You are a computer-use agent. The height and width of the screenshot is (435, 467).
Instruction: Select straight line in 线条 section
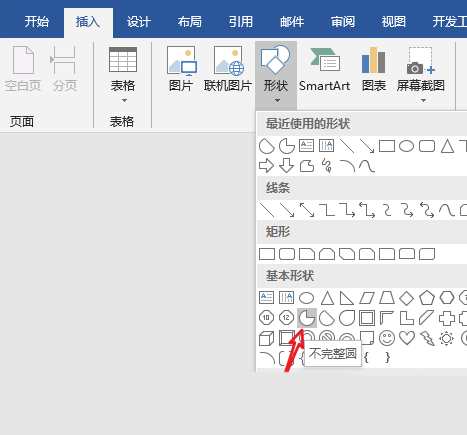pos(267,210)
